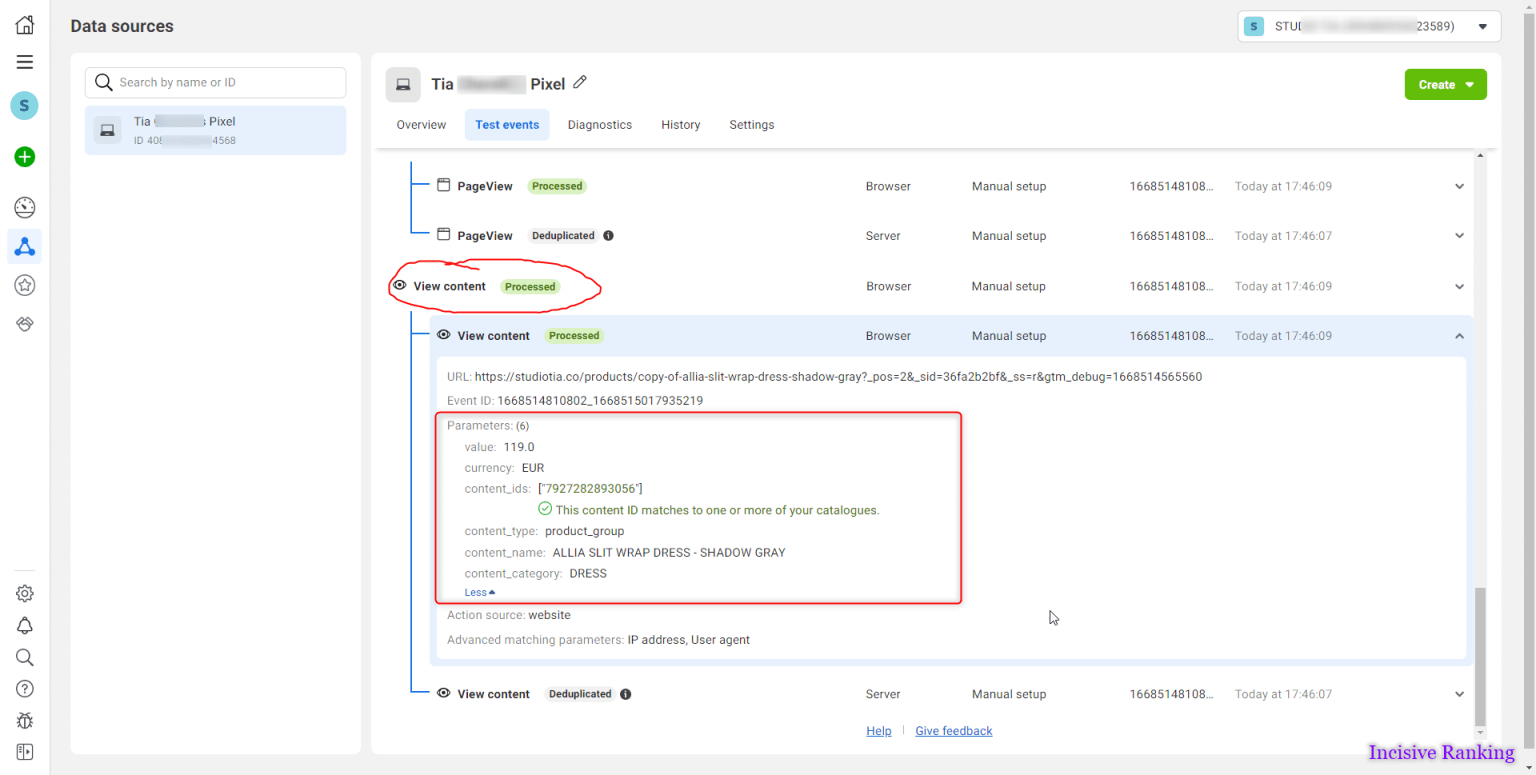Image resolution: width=1536 pixels, height=775 pixels.
Task: Click green check icon under content_ids
Action: pos(545,509)
